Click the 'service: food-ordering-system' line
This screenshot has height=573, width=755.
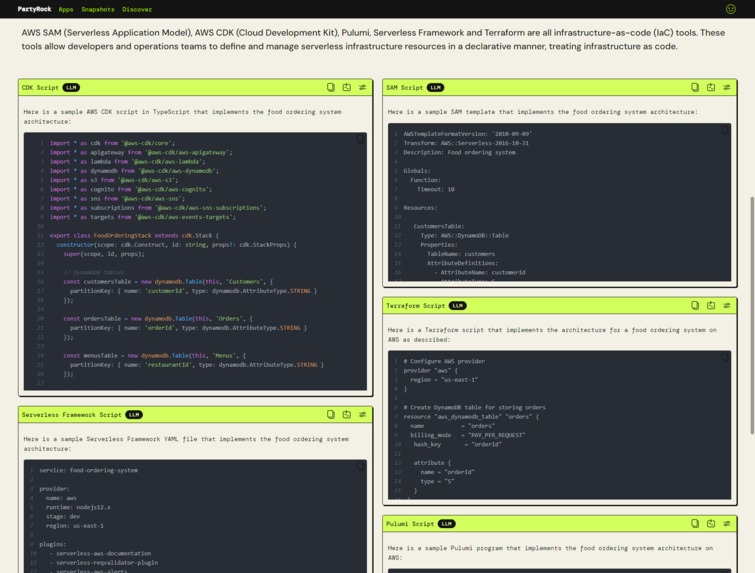(89, 470)
